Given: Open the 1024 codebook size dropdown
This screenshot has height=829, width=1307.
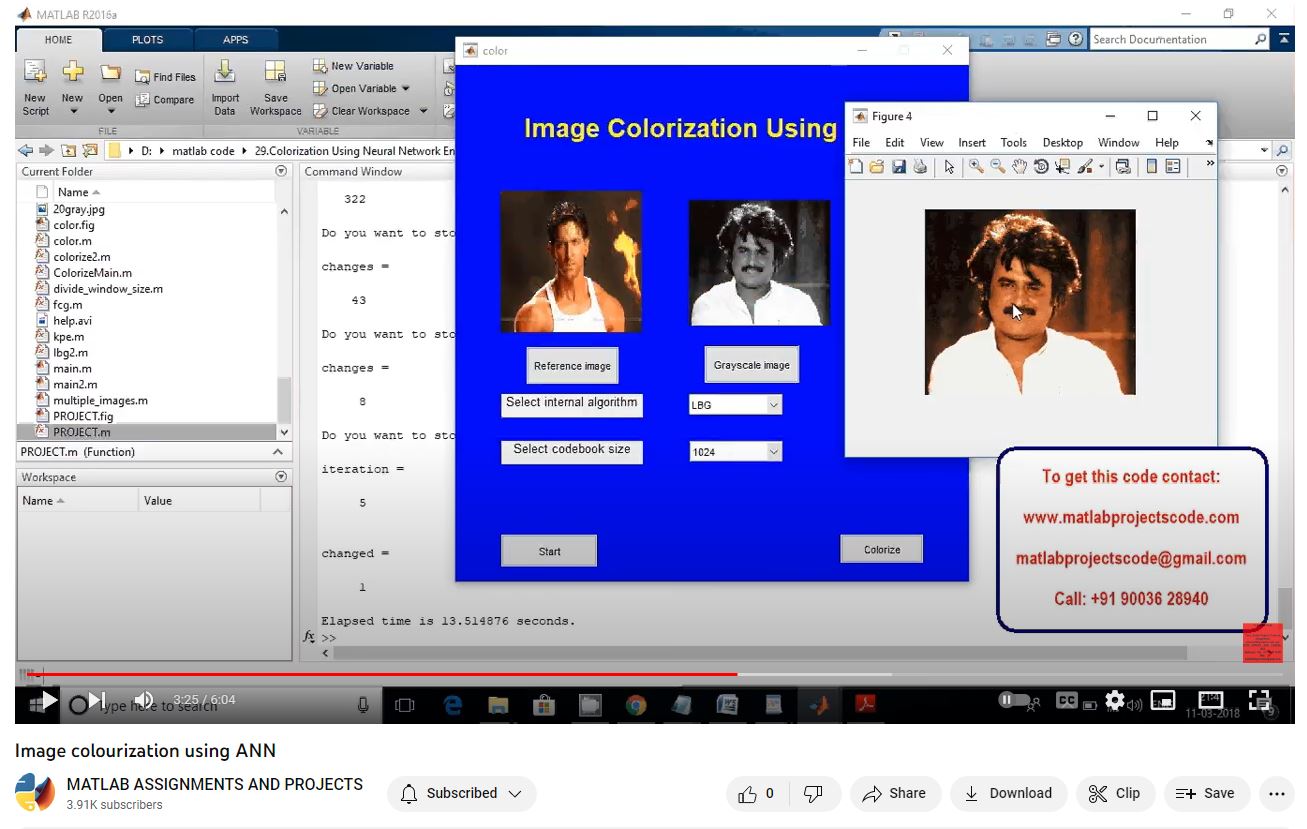Looking at the screenshot, I should tap(735, 452).
